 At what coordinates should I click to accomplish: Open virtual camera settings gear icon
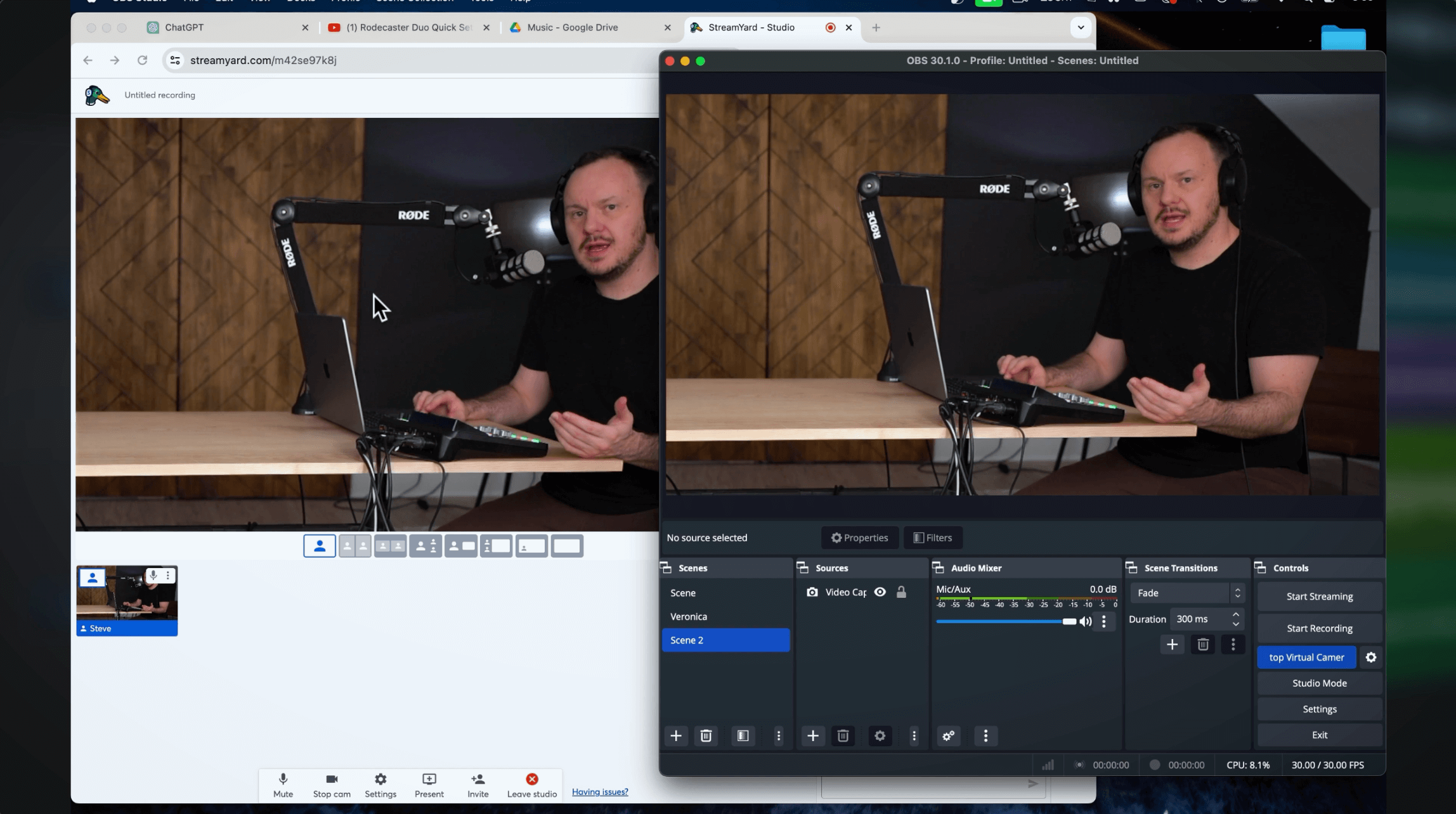(1370, 657)
